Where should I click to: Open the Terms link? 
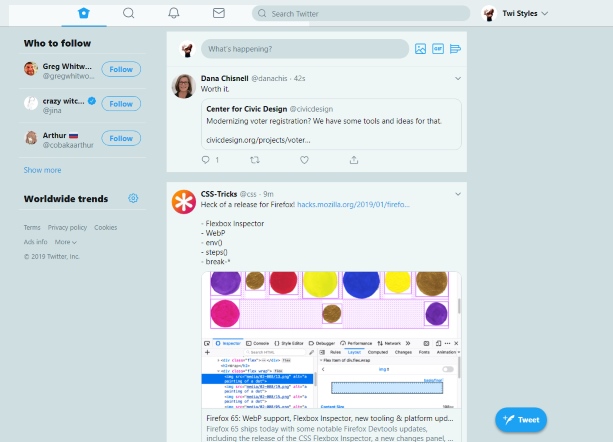point(32,227)
